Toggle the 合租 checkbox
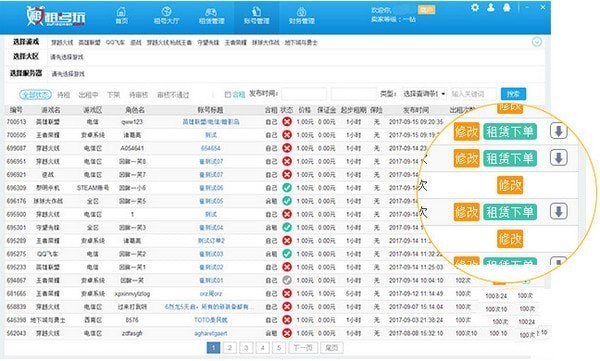Screen dimensions: 600x361 click(227, 94)
